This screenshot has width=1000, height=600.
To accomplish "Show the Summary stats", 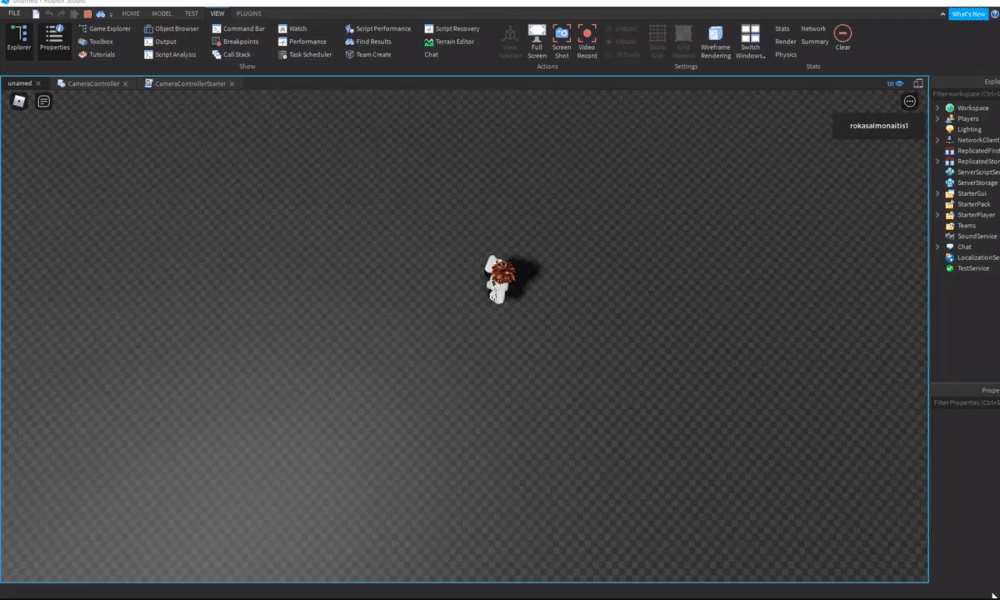I will point(814,41).
